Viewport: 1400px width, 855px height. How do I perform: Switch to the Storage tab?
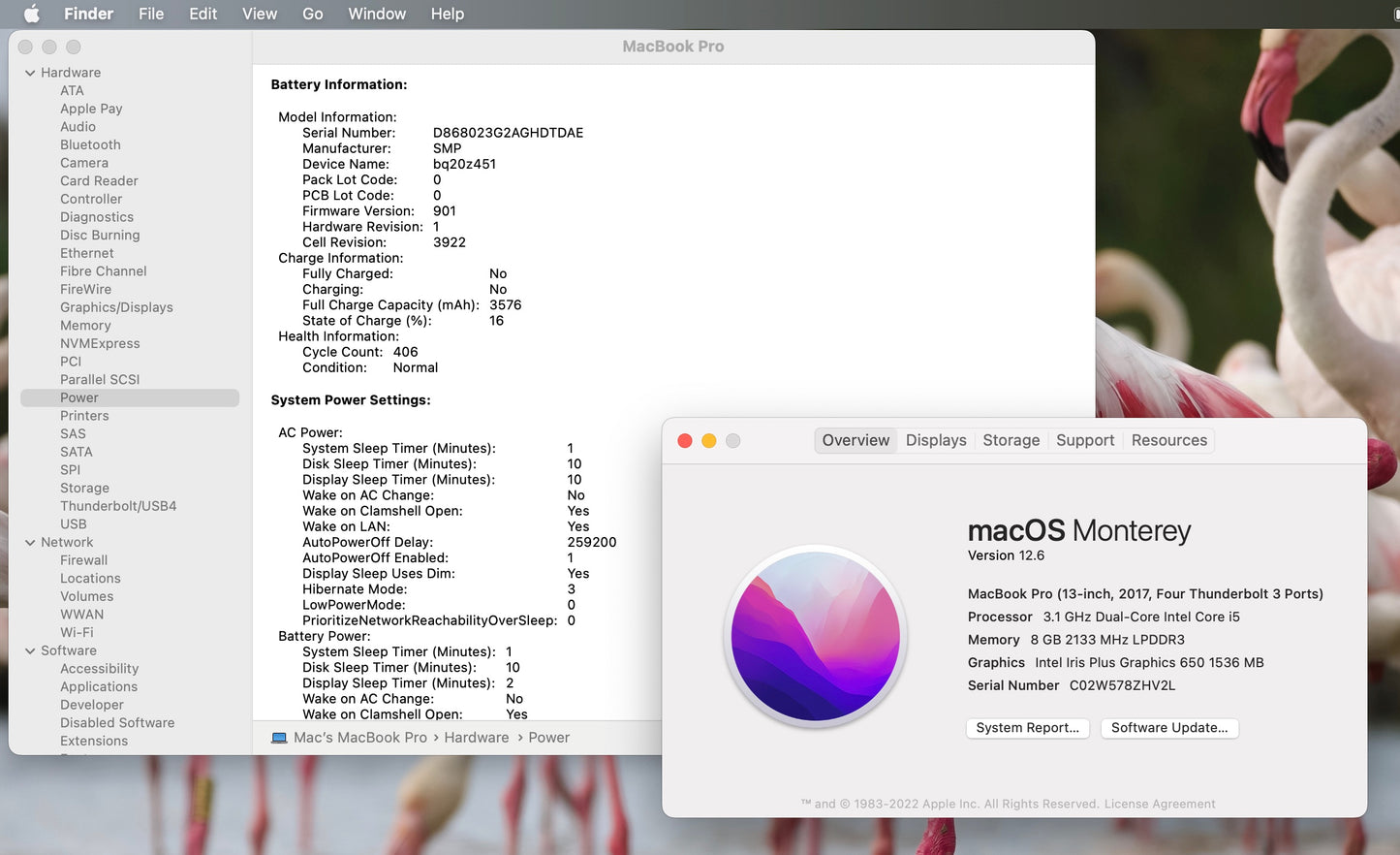coord(1011,440)
